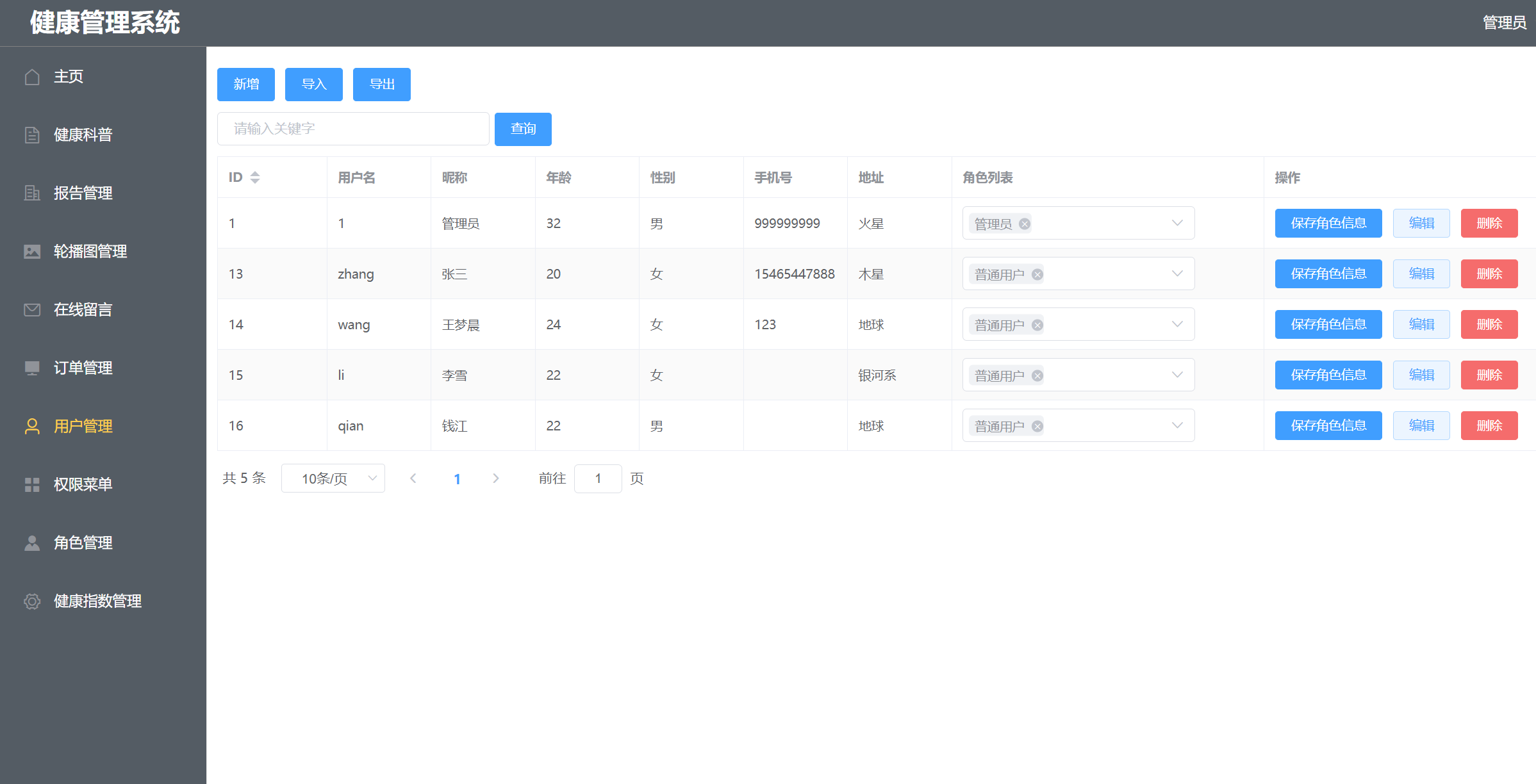Click the user icon beside 用户管理

point(32,427)
